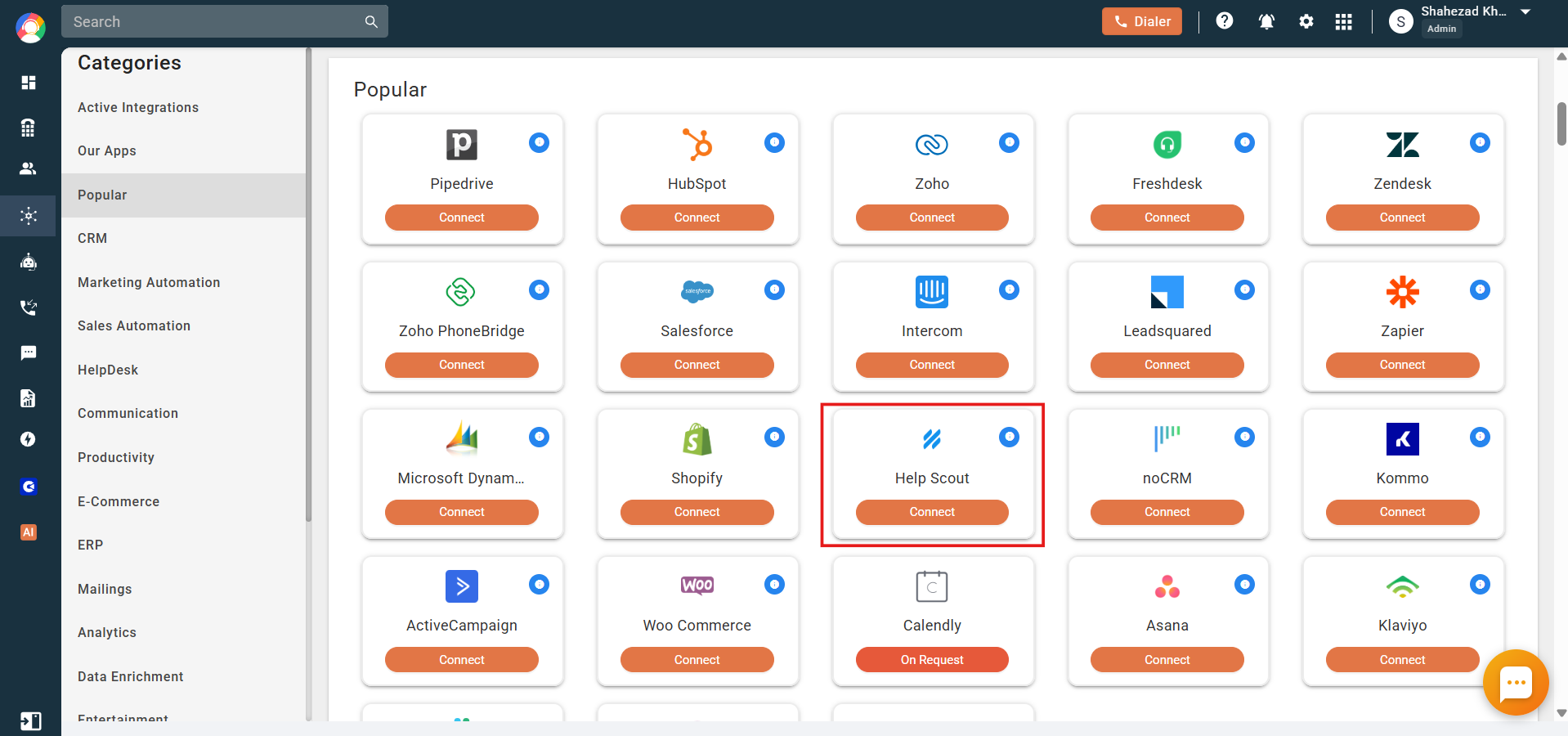Open call logs phone icon in sidebar
This screenshot has height=736, width=1568.
[x=29, y=307]
